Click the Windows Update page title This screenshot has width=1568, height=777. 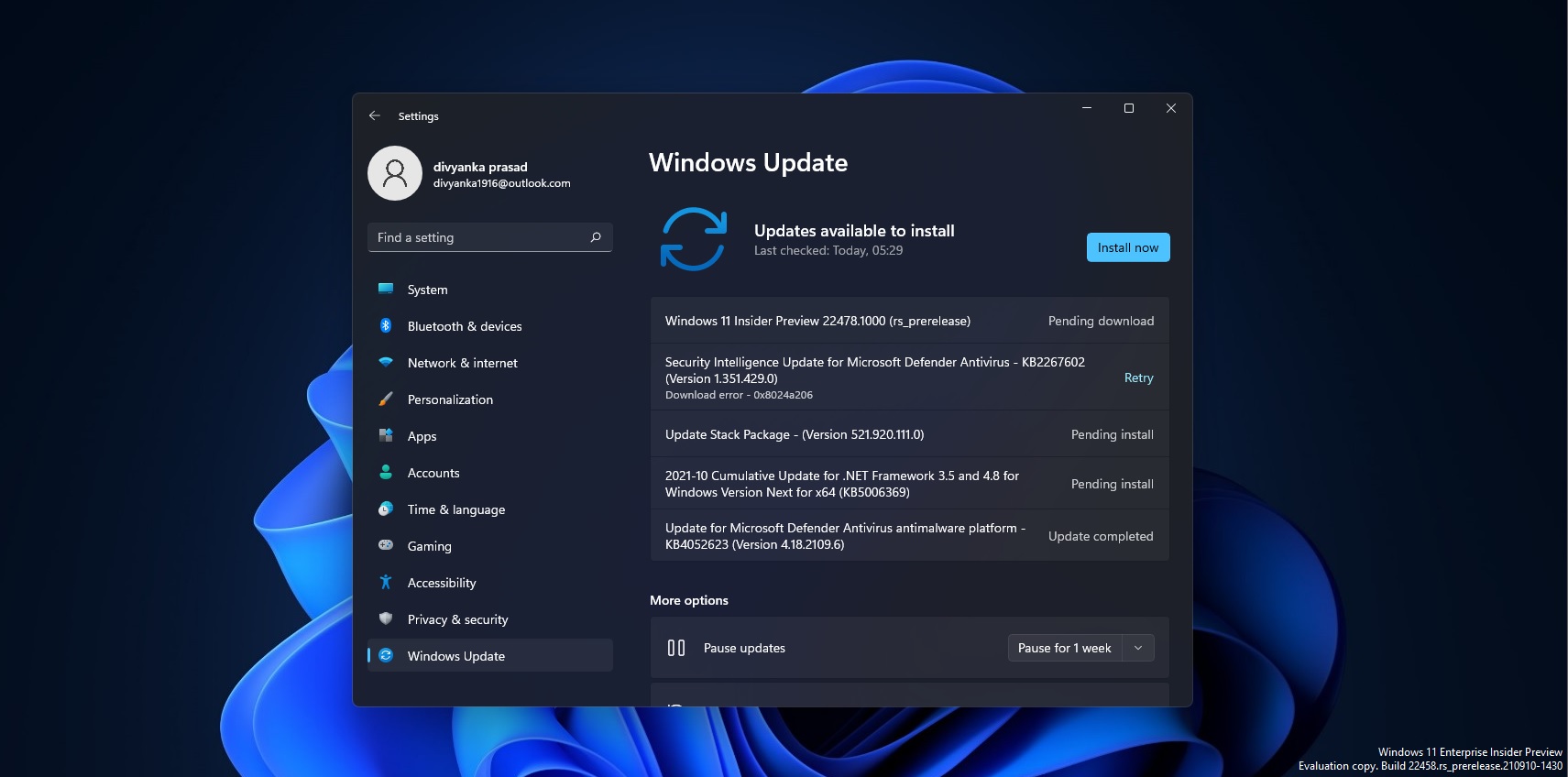coord(748,163)
